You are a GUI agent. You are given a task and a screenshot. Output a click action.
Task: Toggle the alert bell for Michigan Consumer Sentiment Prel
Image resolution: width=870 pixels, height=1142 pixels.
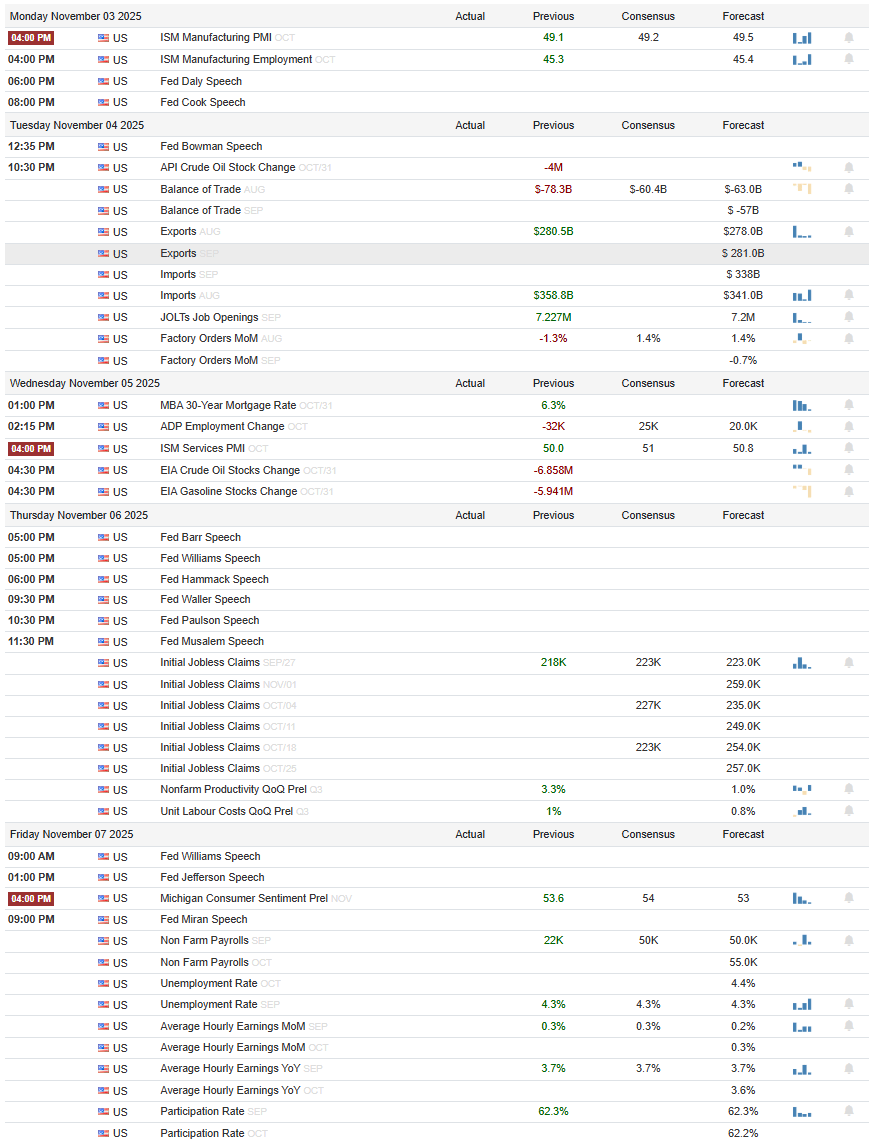tap(849, 899)
